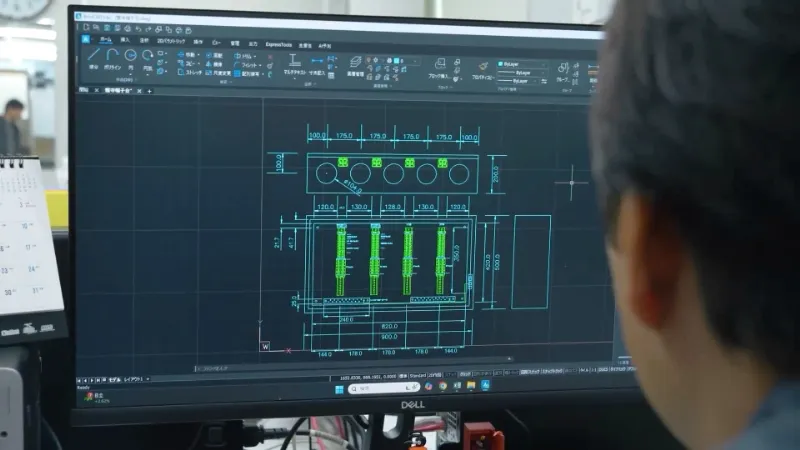
Task: Click the Multiline Text (マルチテキスト) tool
Action: [293, 62]
